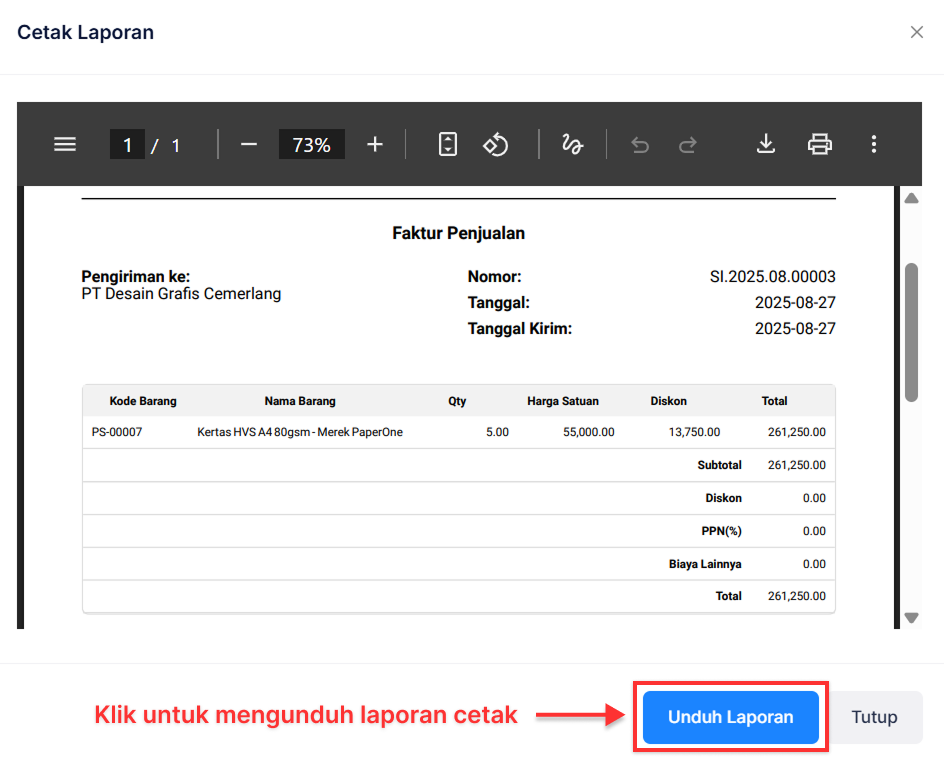Download the PDF from the viewer toolbar
Viewport: 944px width, 762px height.
click(766, 144)
